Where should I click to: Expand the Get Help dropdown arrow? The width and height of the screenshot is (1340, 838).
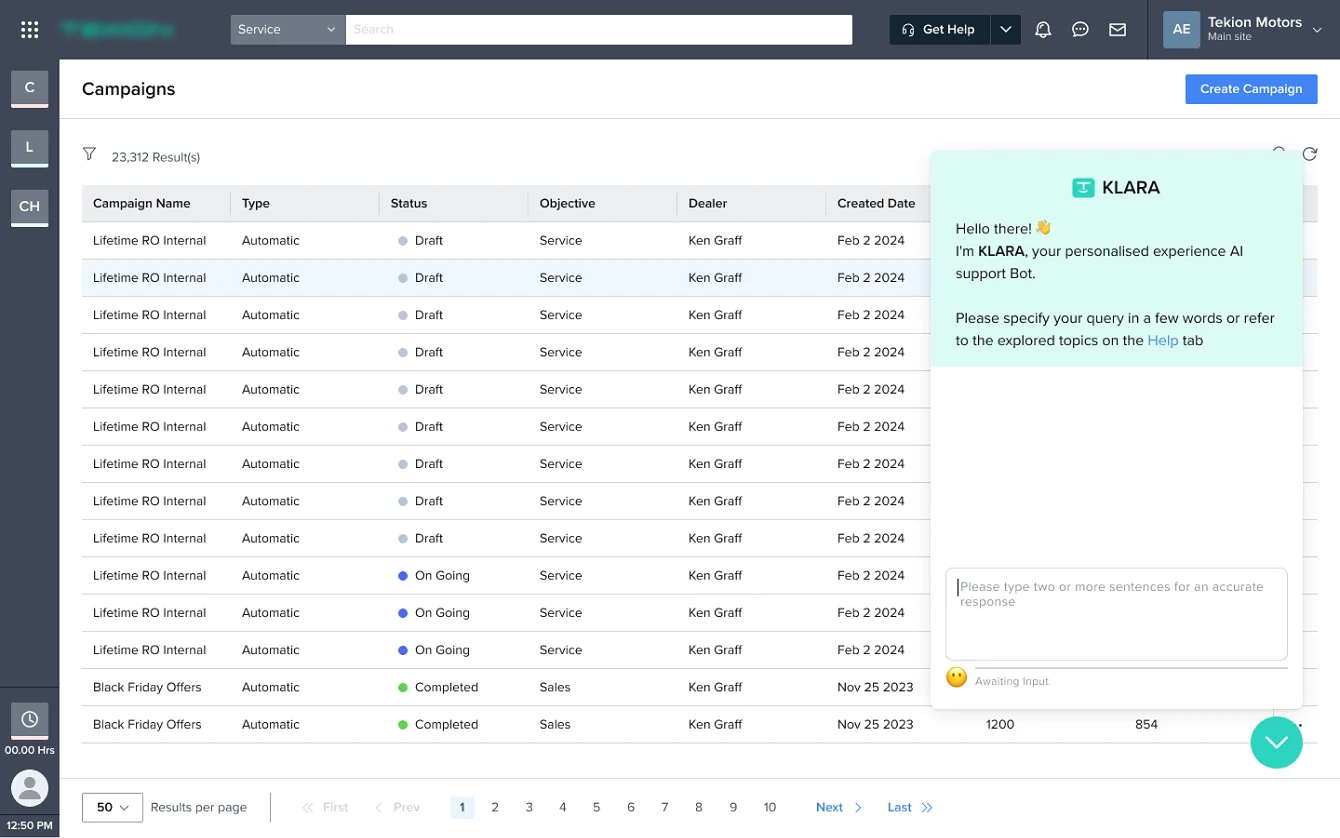pos(1005,30)
